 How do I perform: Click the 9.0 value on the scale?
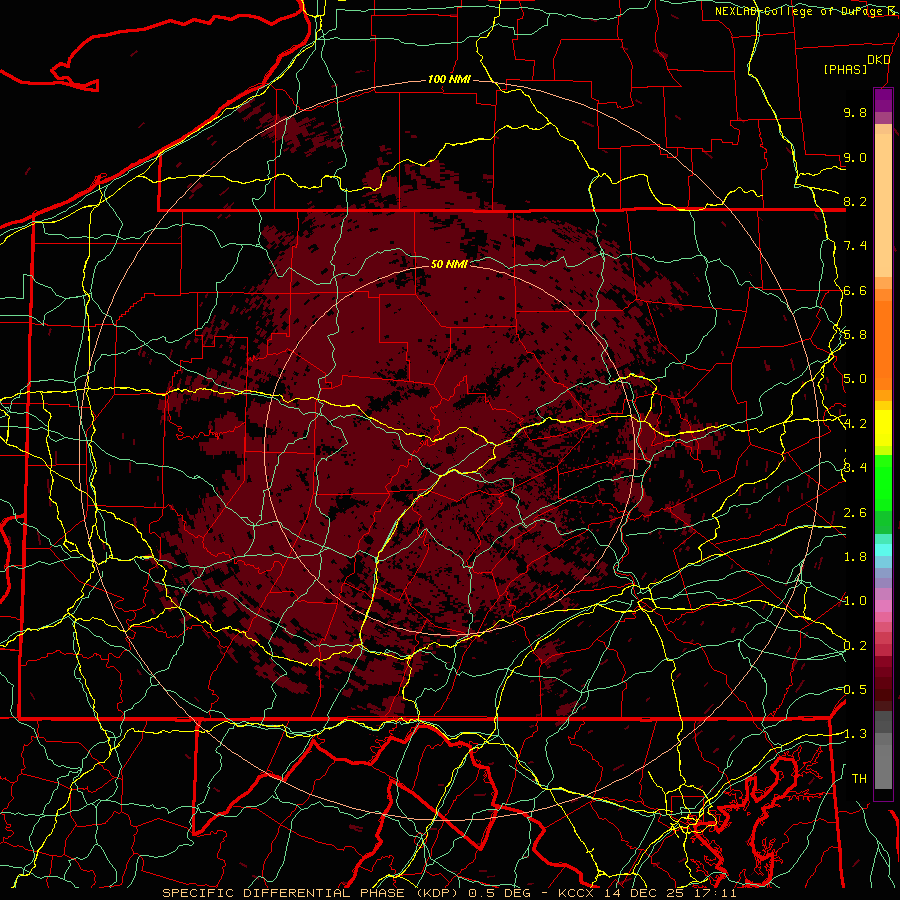click(x=855, y=157)
